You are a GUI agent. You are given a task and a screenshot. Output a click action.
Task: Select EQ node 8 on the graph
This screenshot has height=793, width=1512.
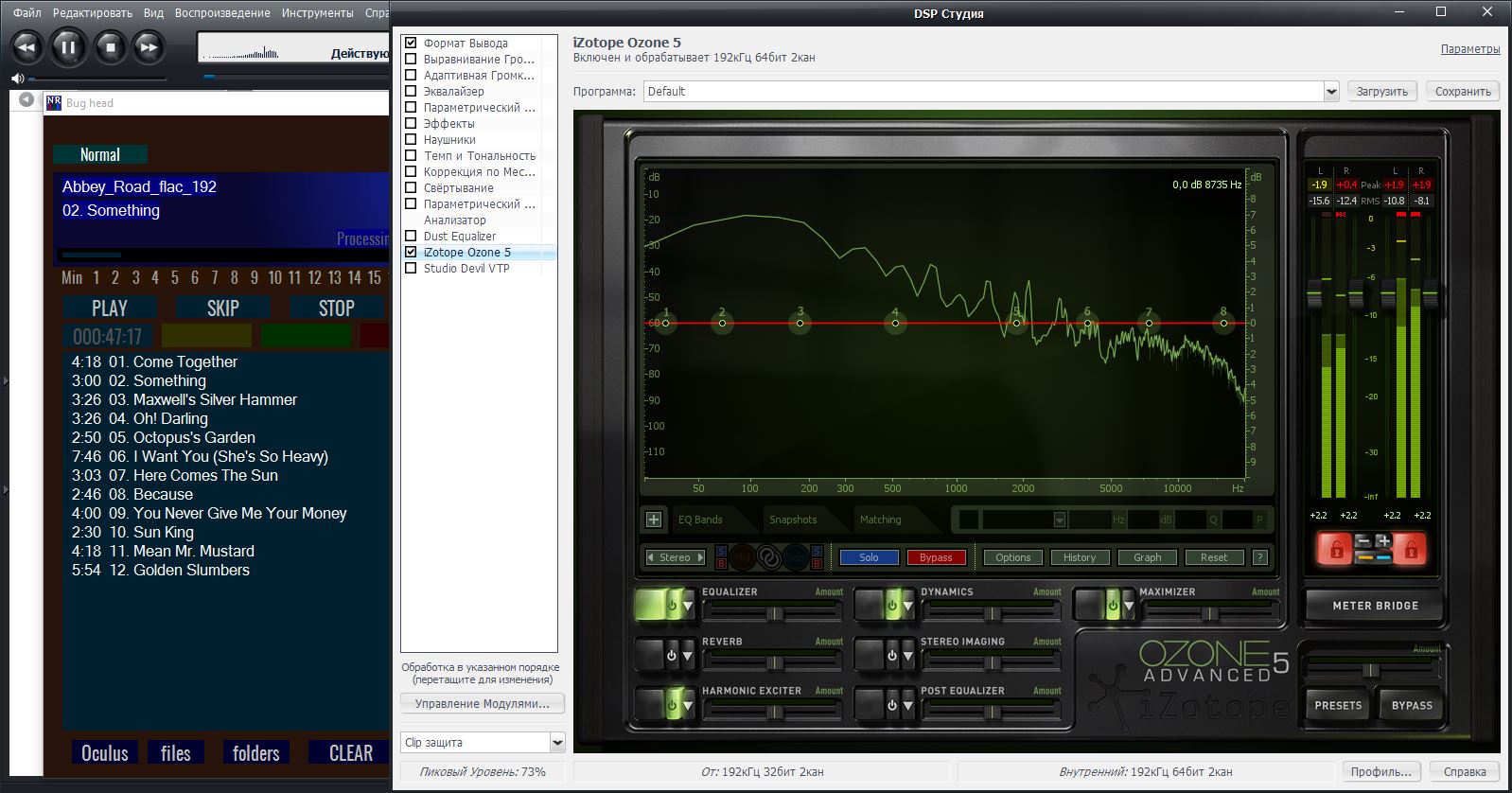[1223, 323]
